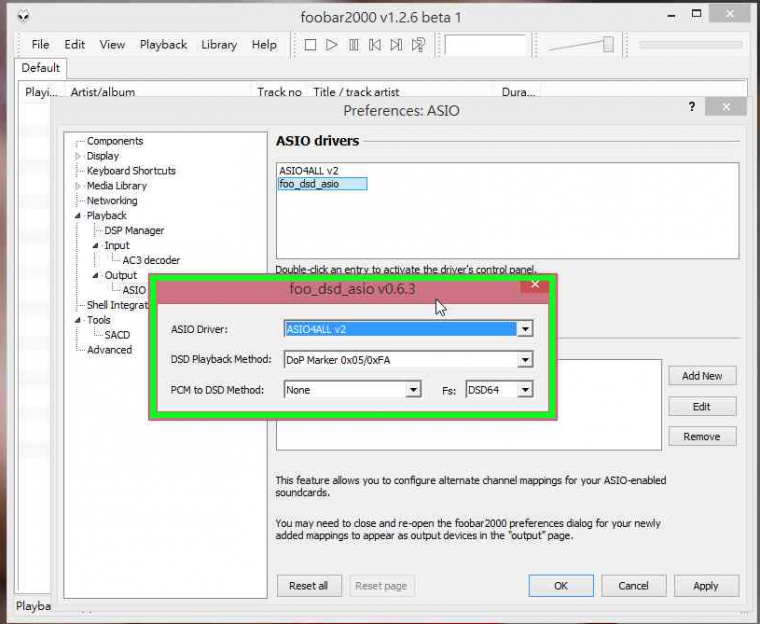This screenshot has width=760, height=624.
Task: Open the Playback menu
Action: pos(163,45)
